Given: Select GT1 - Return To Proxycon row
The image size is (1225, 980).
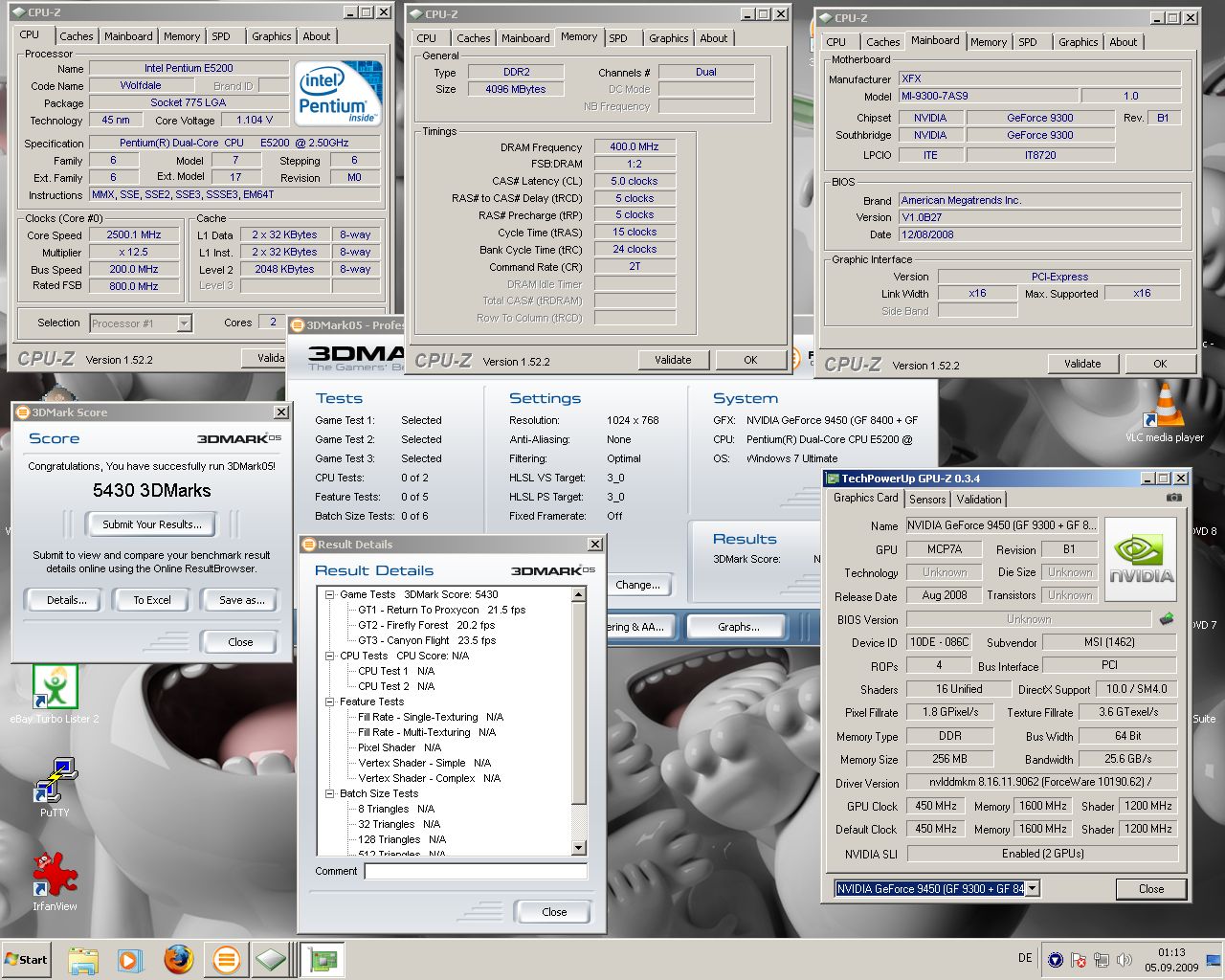Looking at the screenshot, I should pos(441,610).
